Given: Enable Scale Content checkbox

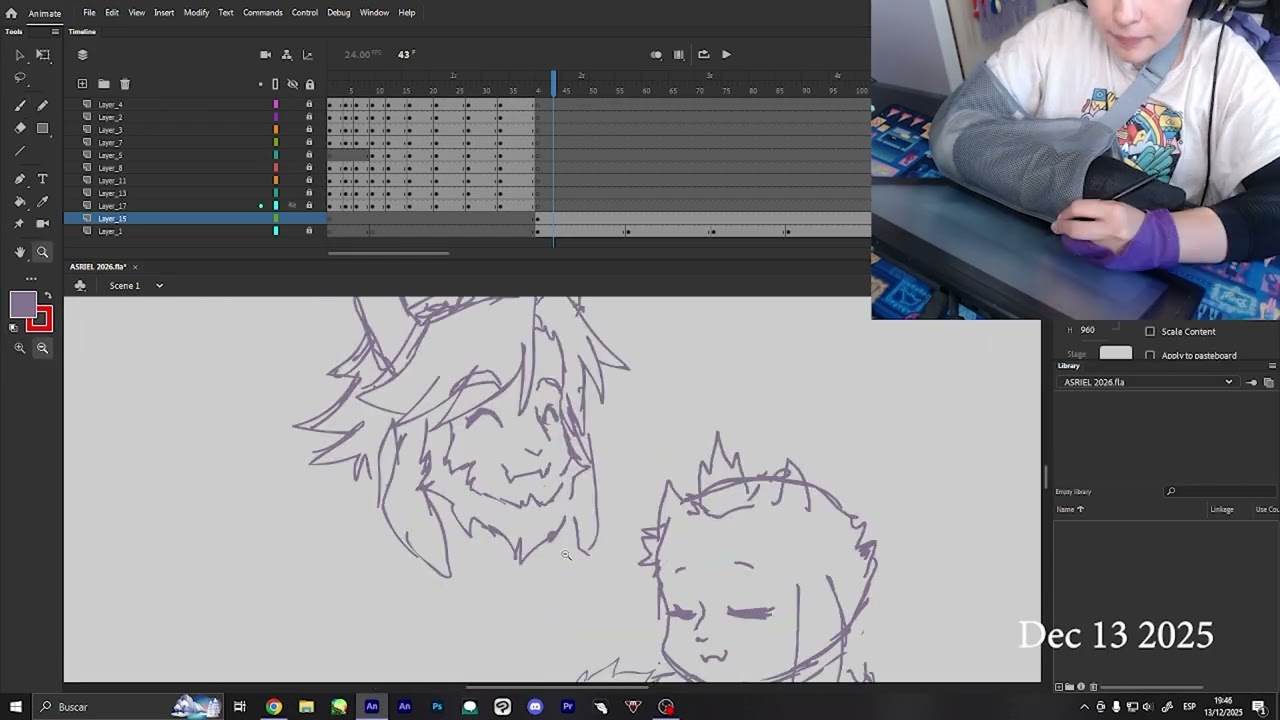Looking at the screenshot, I should [1150, 331].
